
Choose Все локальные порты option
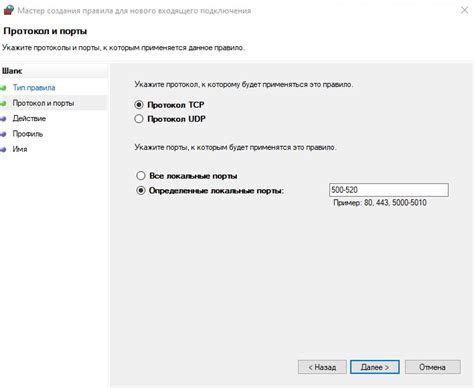tap(141, 176)
